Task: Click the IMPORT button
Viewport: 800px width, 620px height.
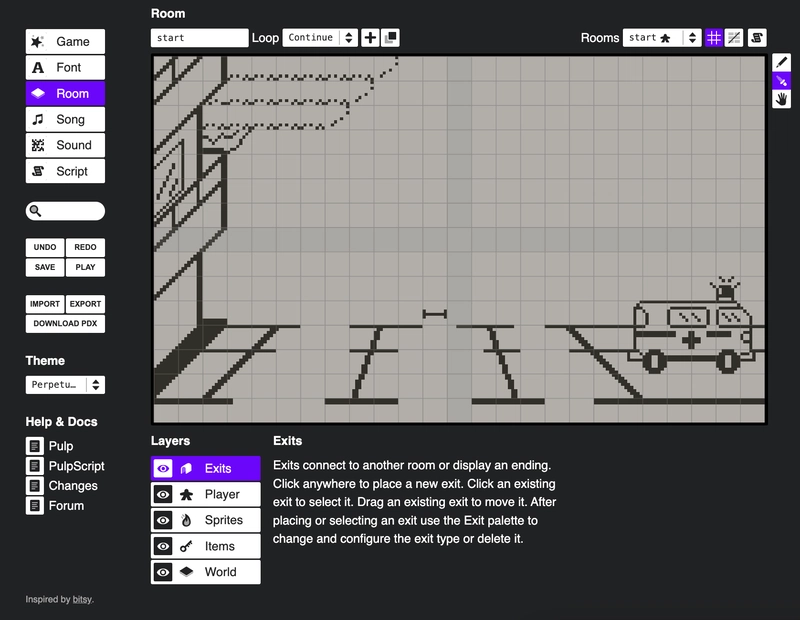Action: click(45, 304)
